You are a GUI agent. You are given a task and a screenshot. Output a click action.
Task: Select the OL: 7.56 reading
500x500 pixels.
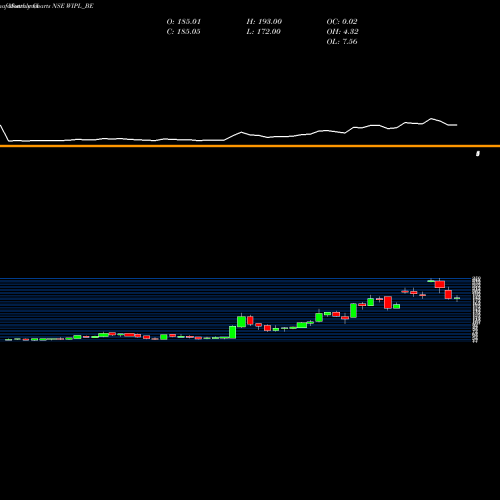click(x=342, y=42)
